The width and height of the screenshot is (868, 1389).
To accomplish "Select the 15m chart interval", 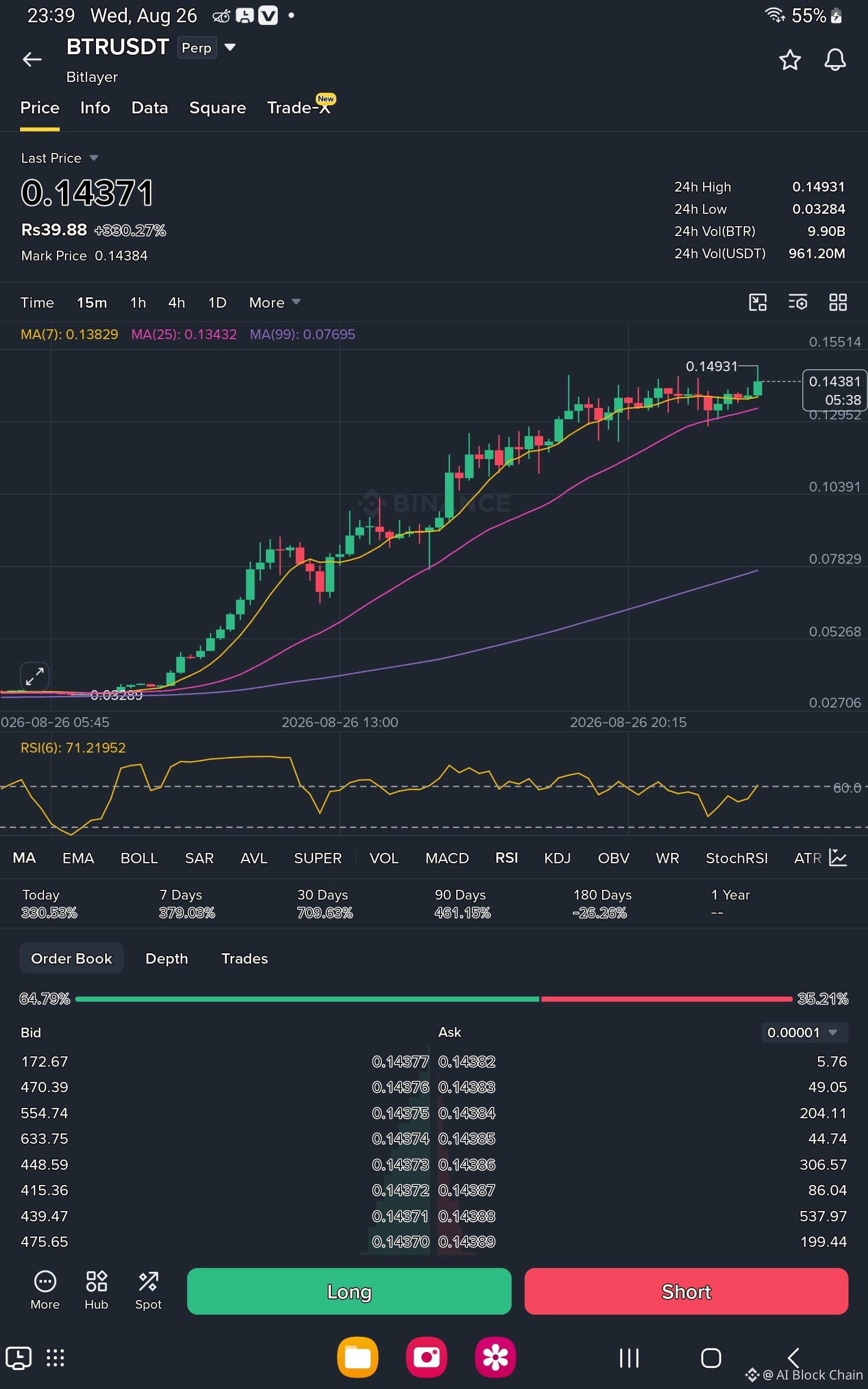I will pyautogui.click(x=92, y=302).
